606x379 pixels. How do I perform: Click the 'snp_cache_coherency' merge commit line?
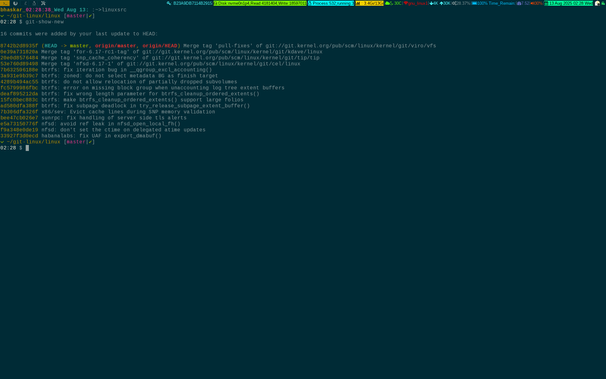(160, 58)
